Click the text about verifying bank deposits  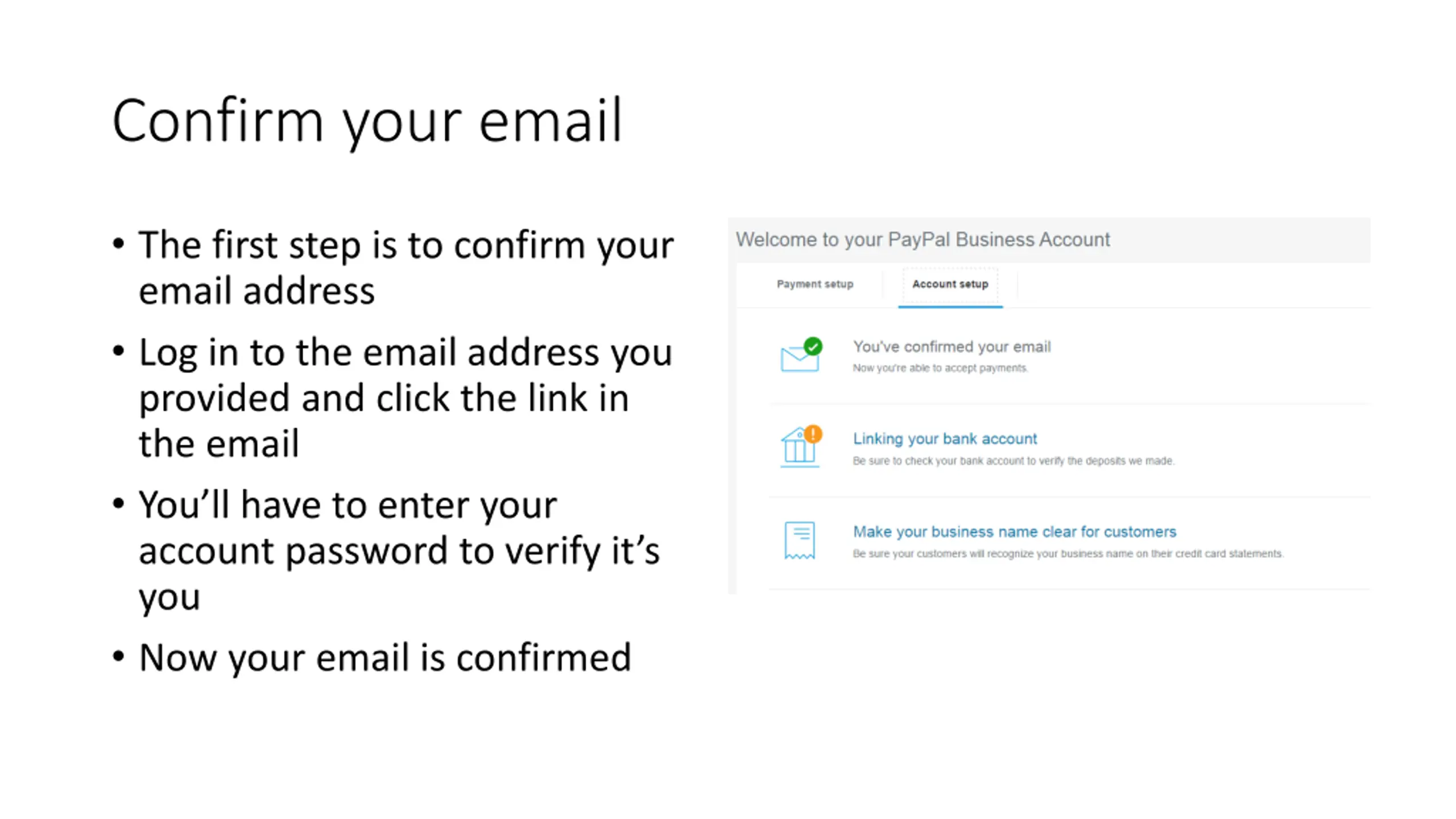pos(1014,461)
